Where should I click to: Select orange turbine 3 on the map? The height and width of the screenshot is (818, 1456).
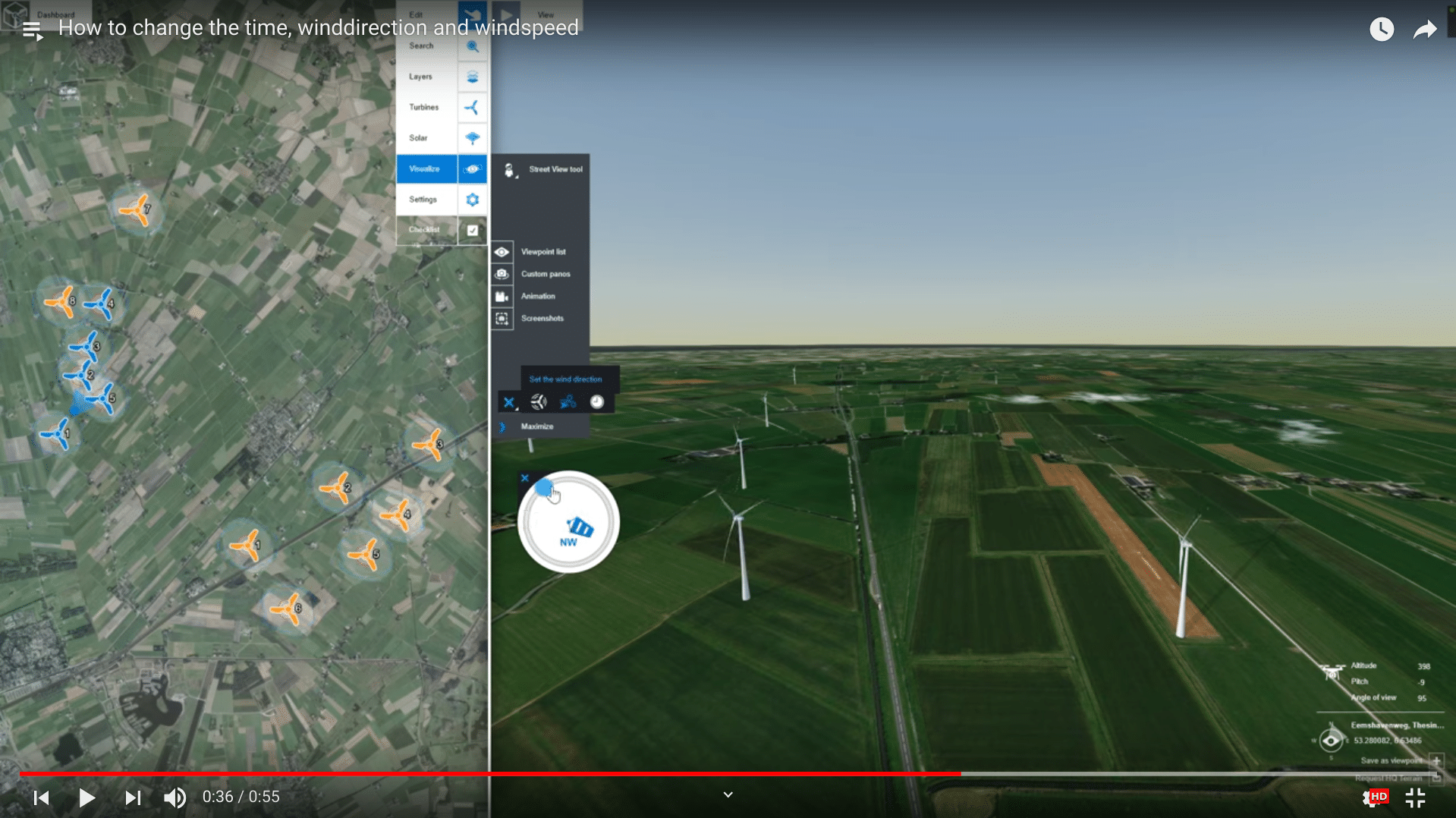[x=428, y=445]
